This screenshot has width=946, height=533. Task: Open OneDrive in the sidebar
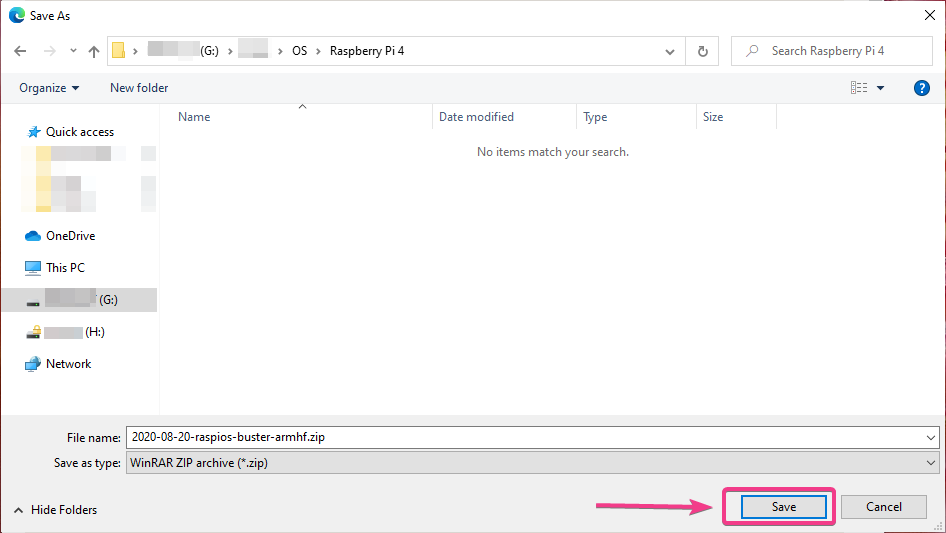coord(70,236)
